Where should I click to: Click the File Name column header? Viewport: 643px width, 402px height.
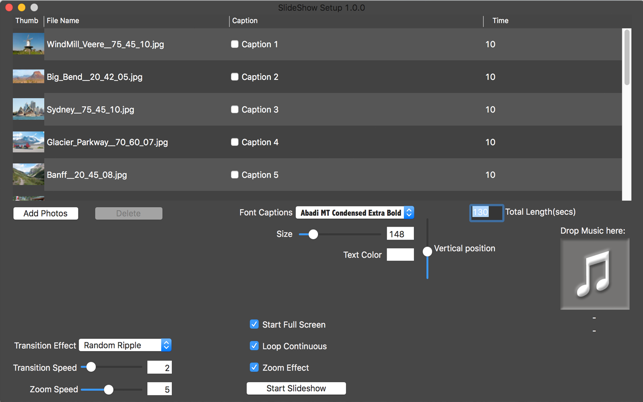click(x=63, y=21)
